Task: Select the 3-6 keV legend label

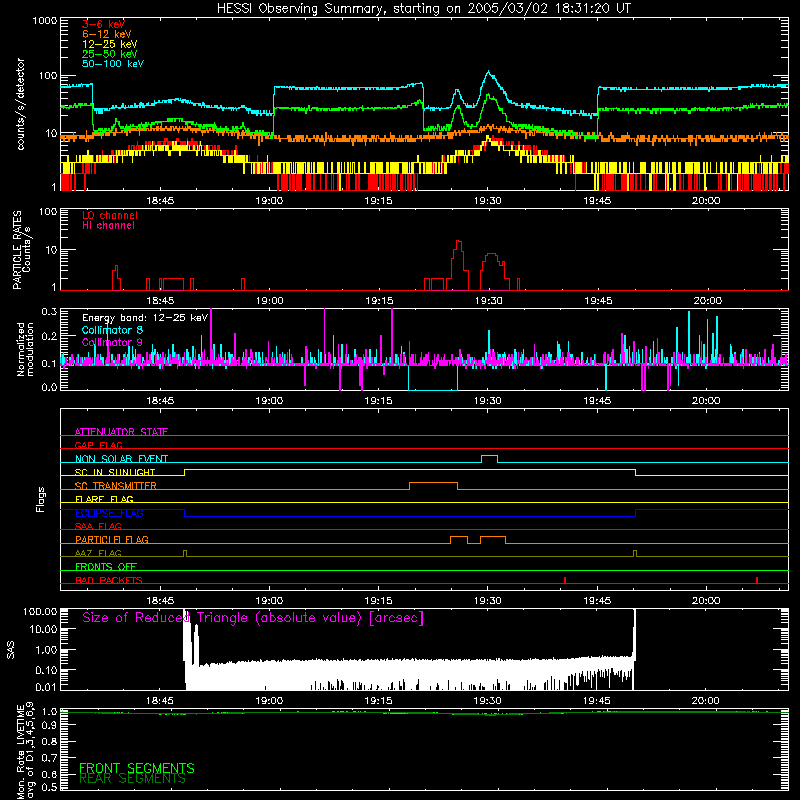Action: 104,24
